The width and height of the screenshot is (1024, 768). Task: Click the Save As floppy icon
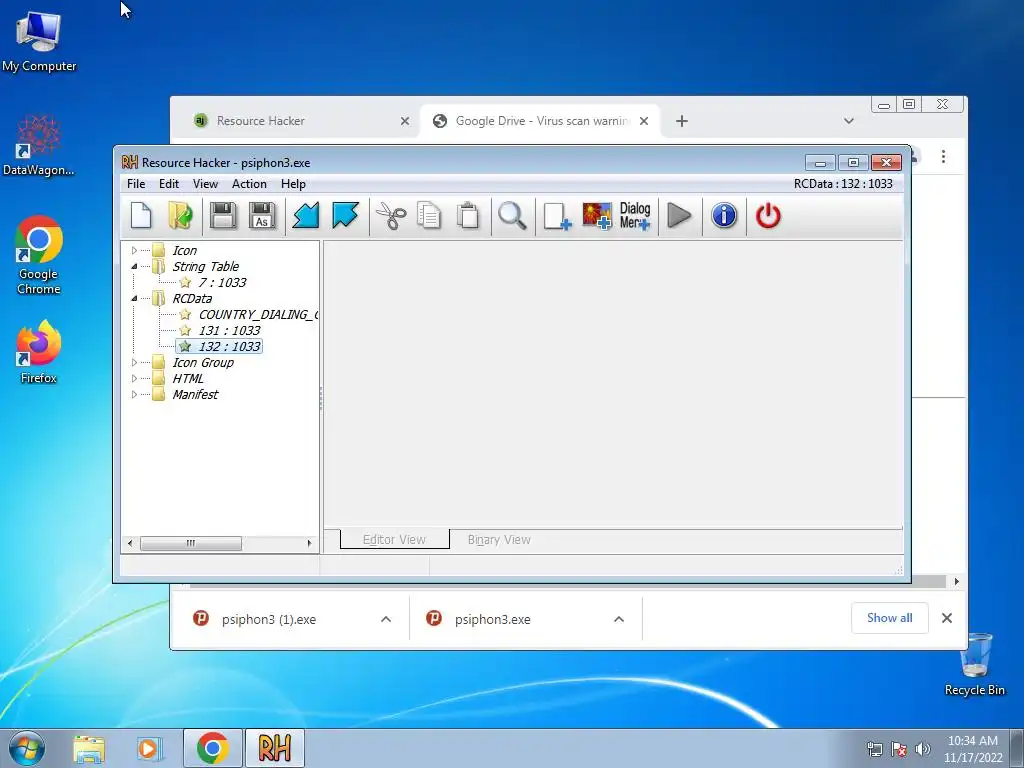click(263, 216)
